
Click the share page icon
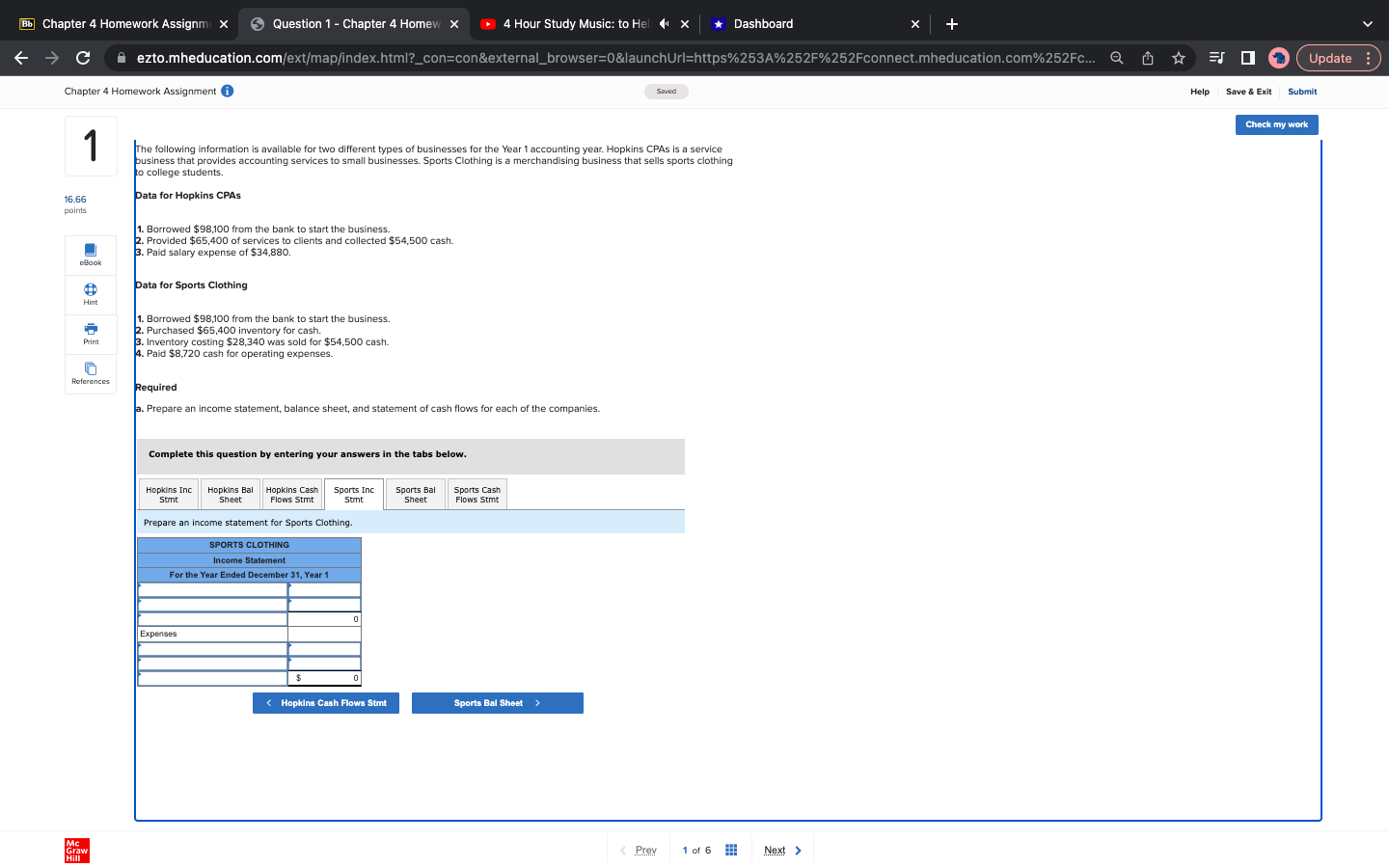[1148, 58]
